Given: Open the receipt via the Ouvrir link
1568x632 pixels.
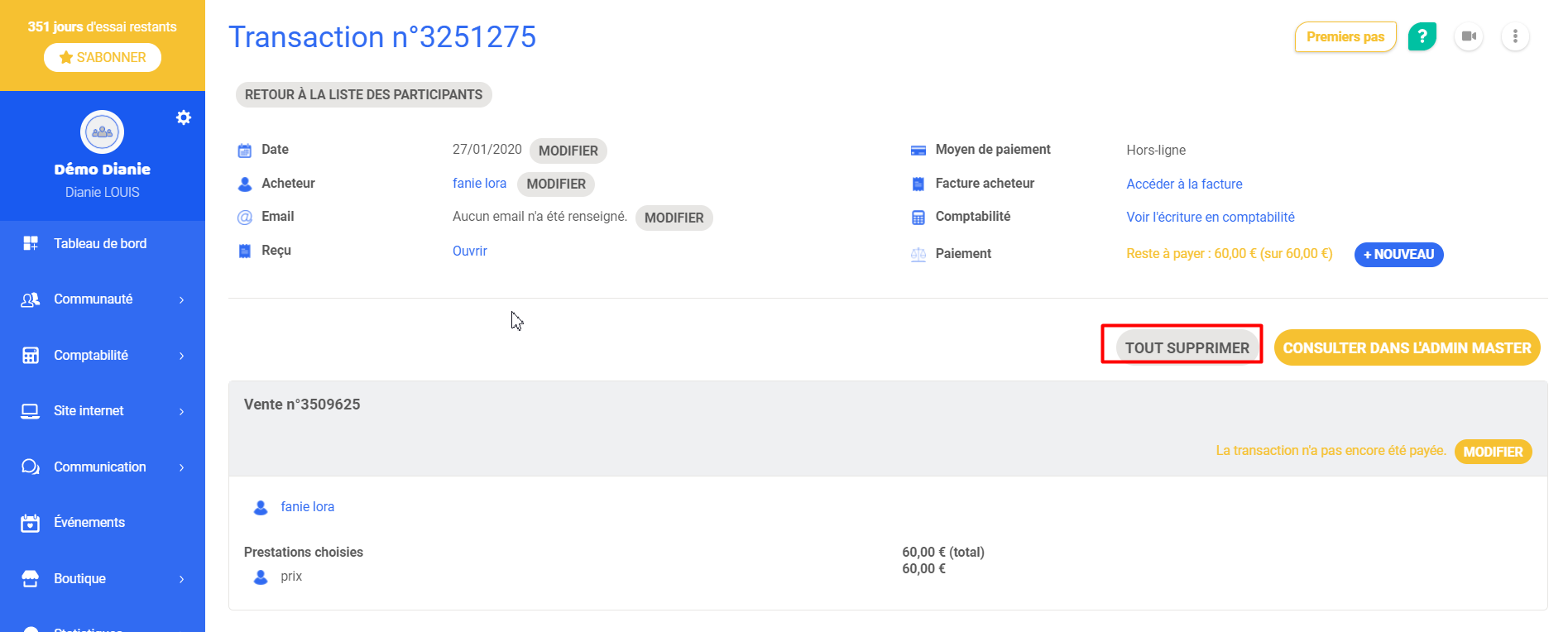Looking at the screenshot, I should (470, 251).
